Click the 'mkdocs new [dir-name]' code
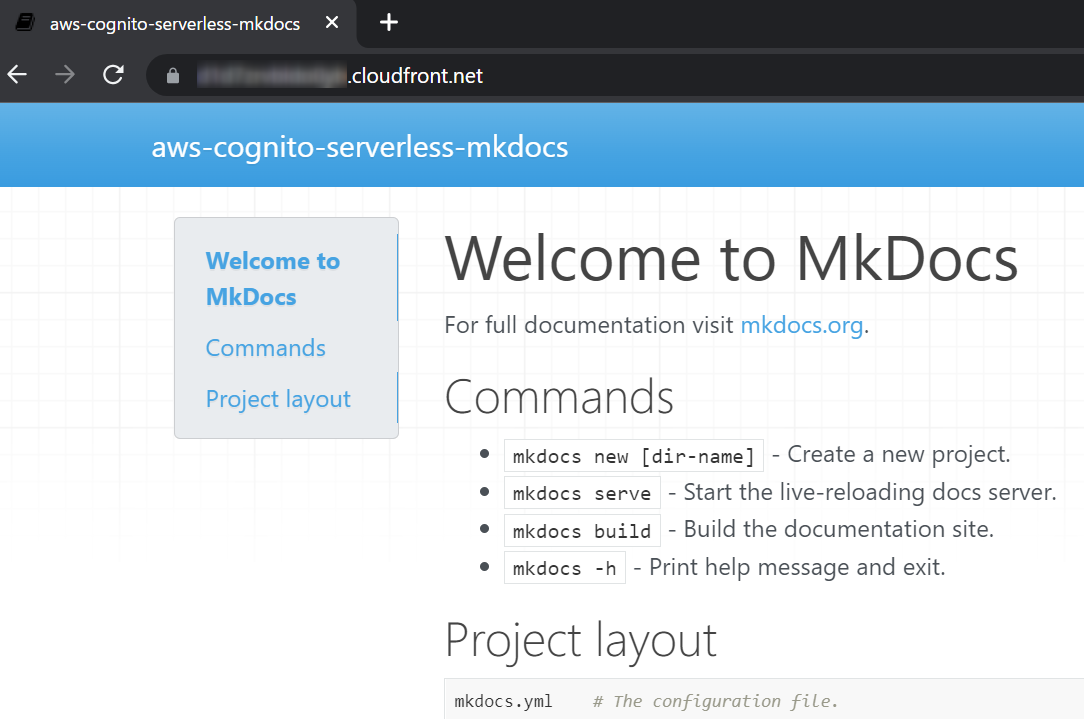The width and height of the screenshot is (1084, 719). [x=634, y=456]
